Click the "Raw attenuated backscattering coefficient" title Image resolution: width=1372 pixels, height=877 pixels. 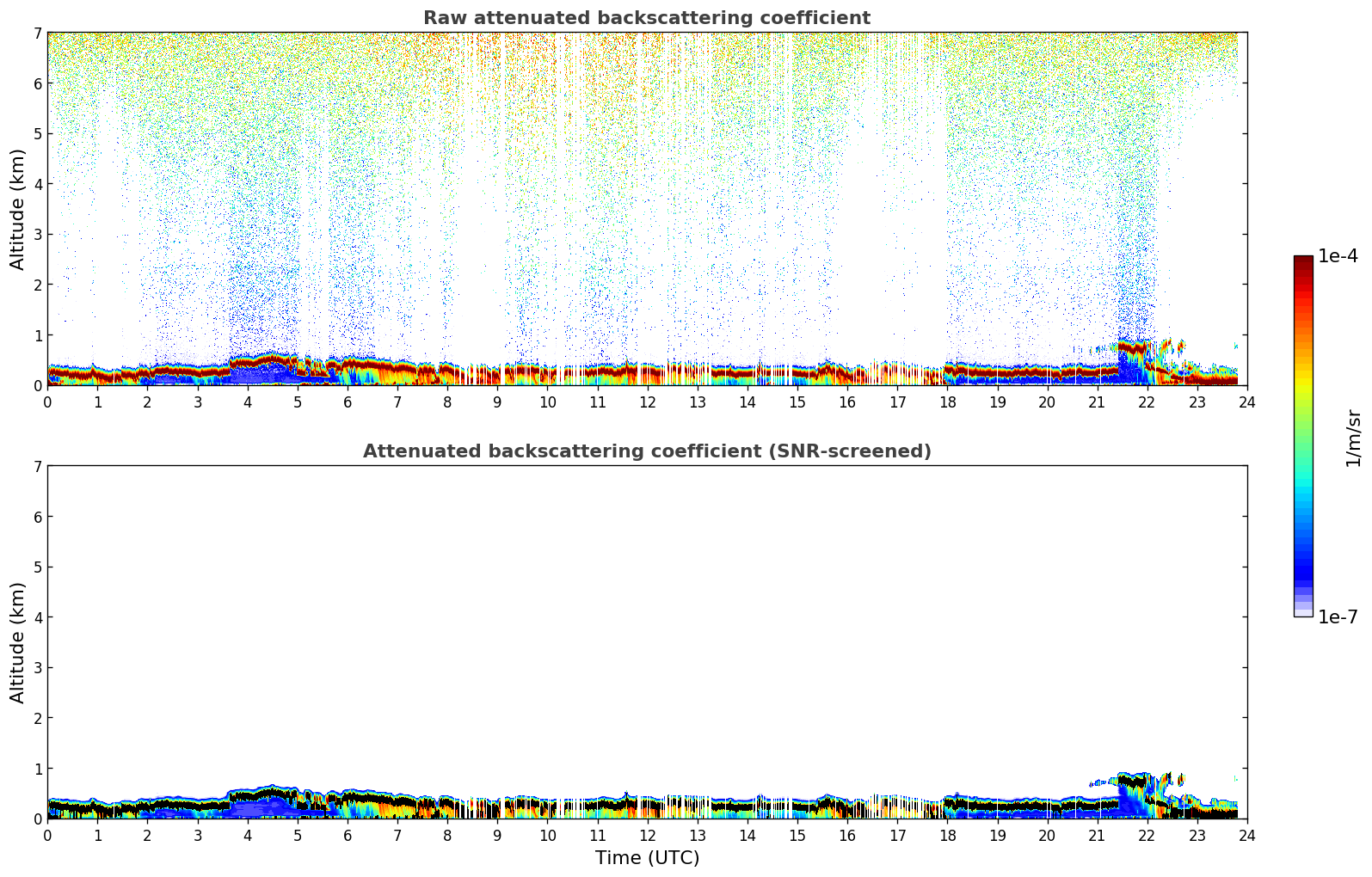coord(646,18)
